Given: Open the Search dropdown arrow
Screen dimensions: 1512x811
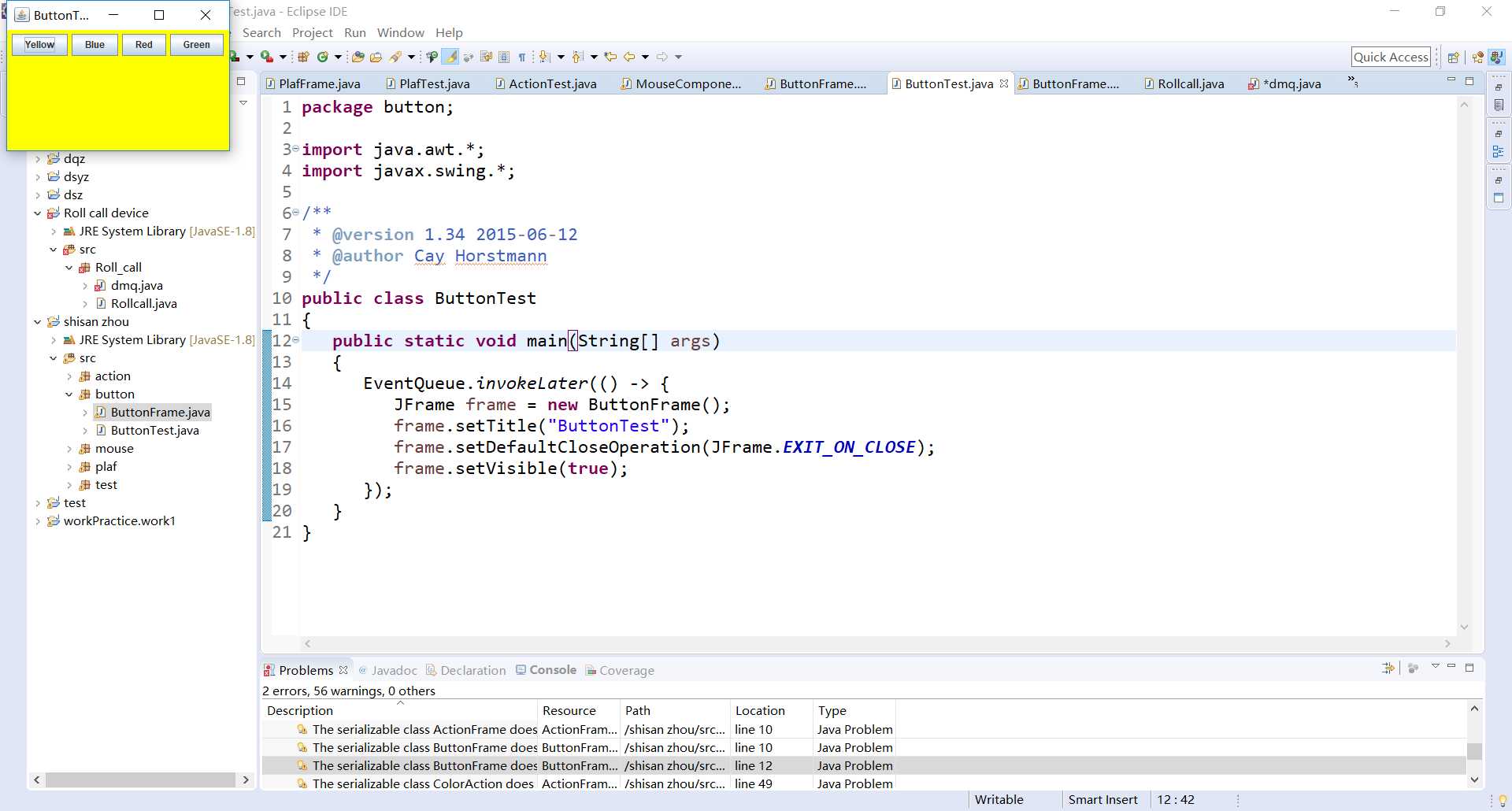Looking at the screenshot, I should click(x=411, y=57).
